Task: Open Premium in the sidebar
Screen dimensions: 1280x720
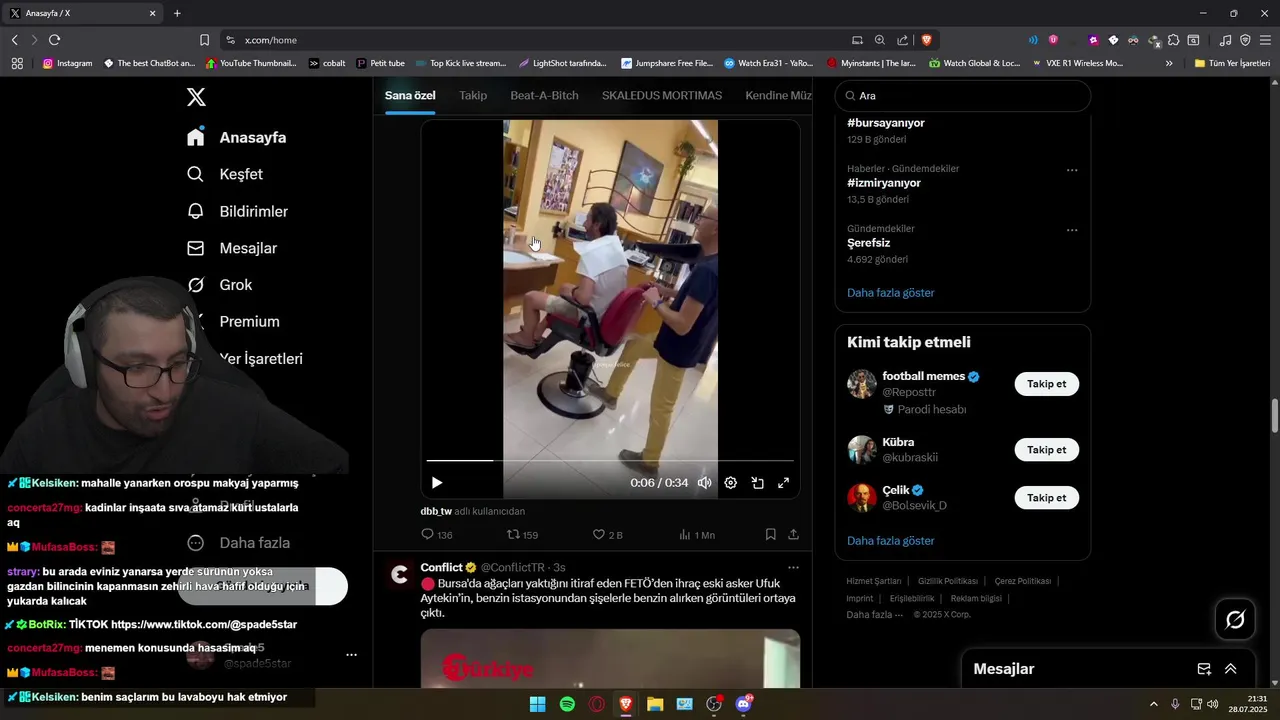Action: [x=249, y=321]
